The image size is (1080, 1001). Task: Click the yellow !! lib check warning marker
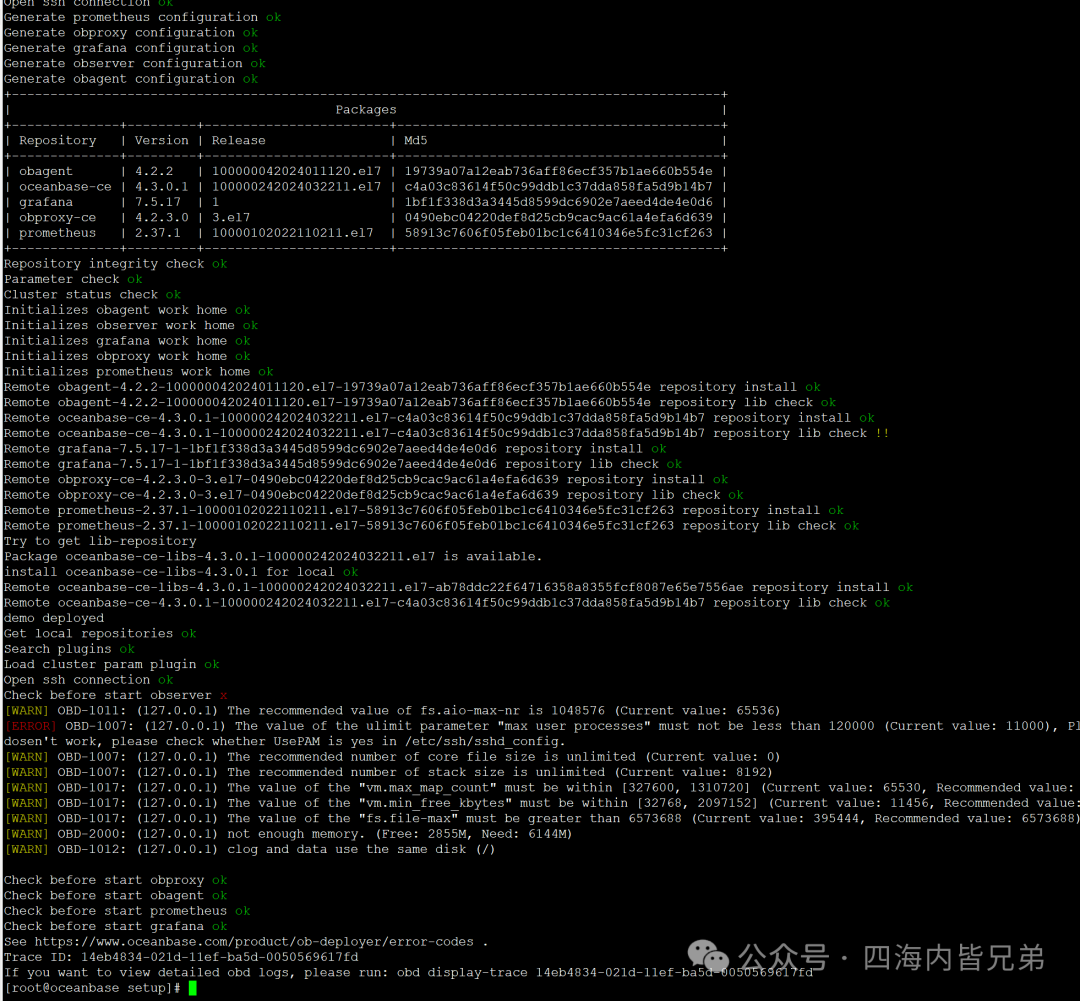(x=882, y=433)
